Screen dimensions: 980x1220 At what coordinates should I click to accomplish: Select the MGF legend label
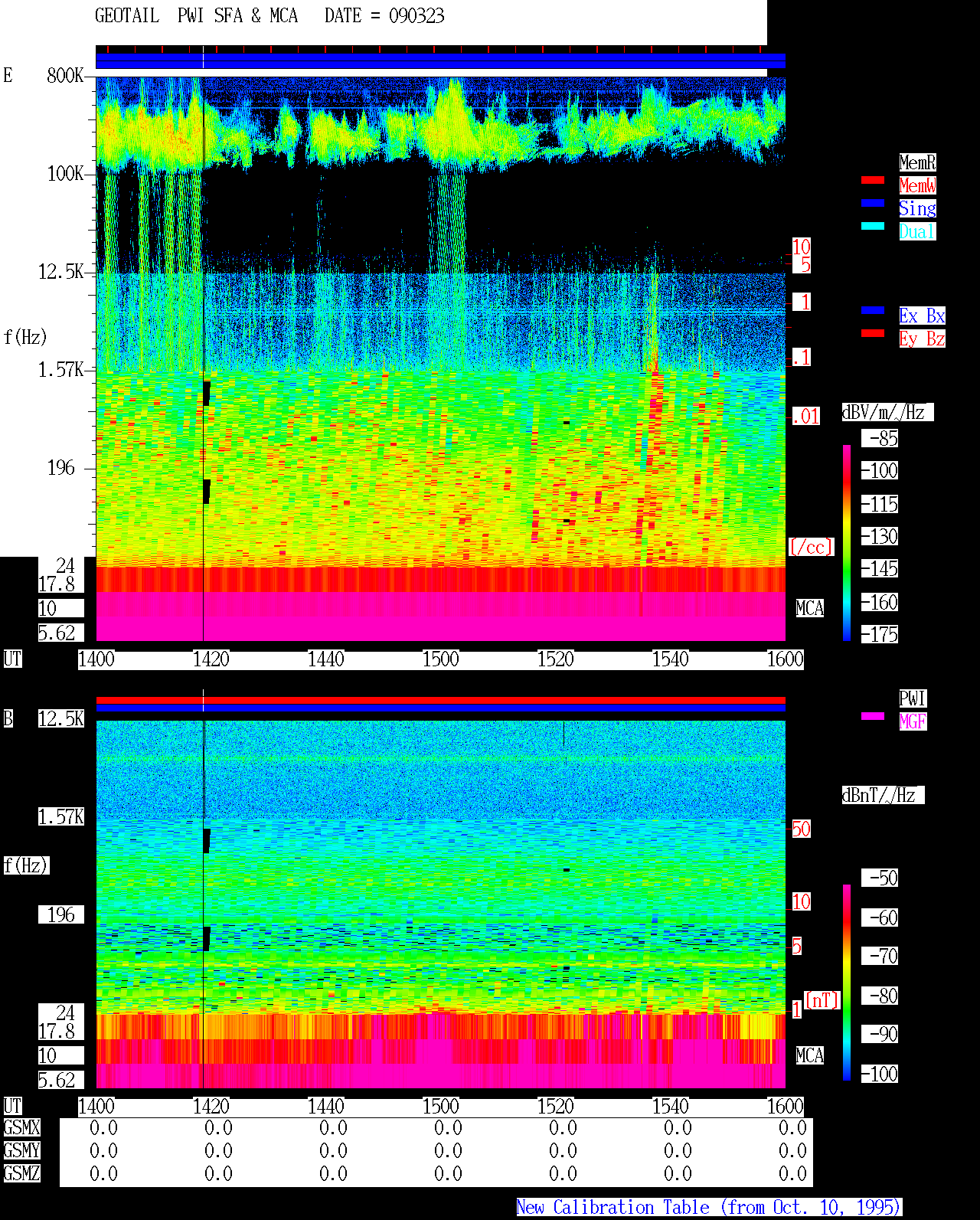tap(913, 721)
